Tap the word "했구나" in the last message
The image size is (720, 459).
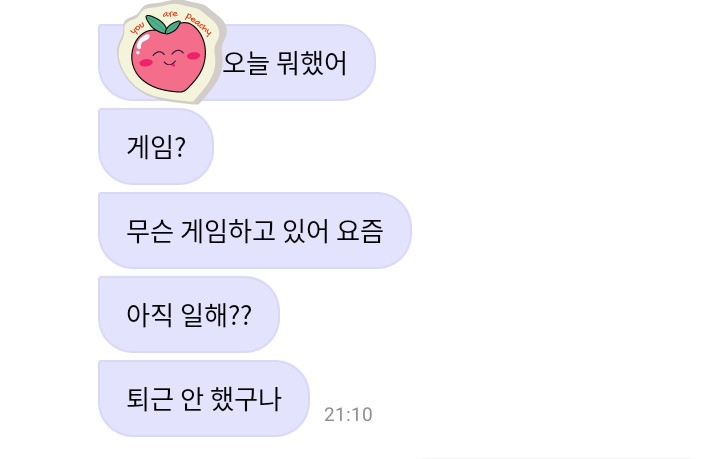[246, 399]
